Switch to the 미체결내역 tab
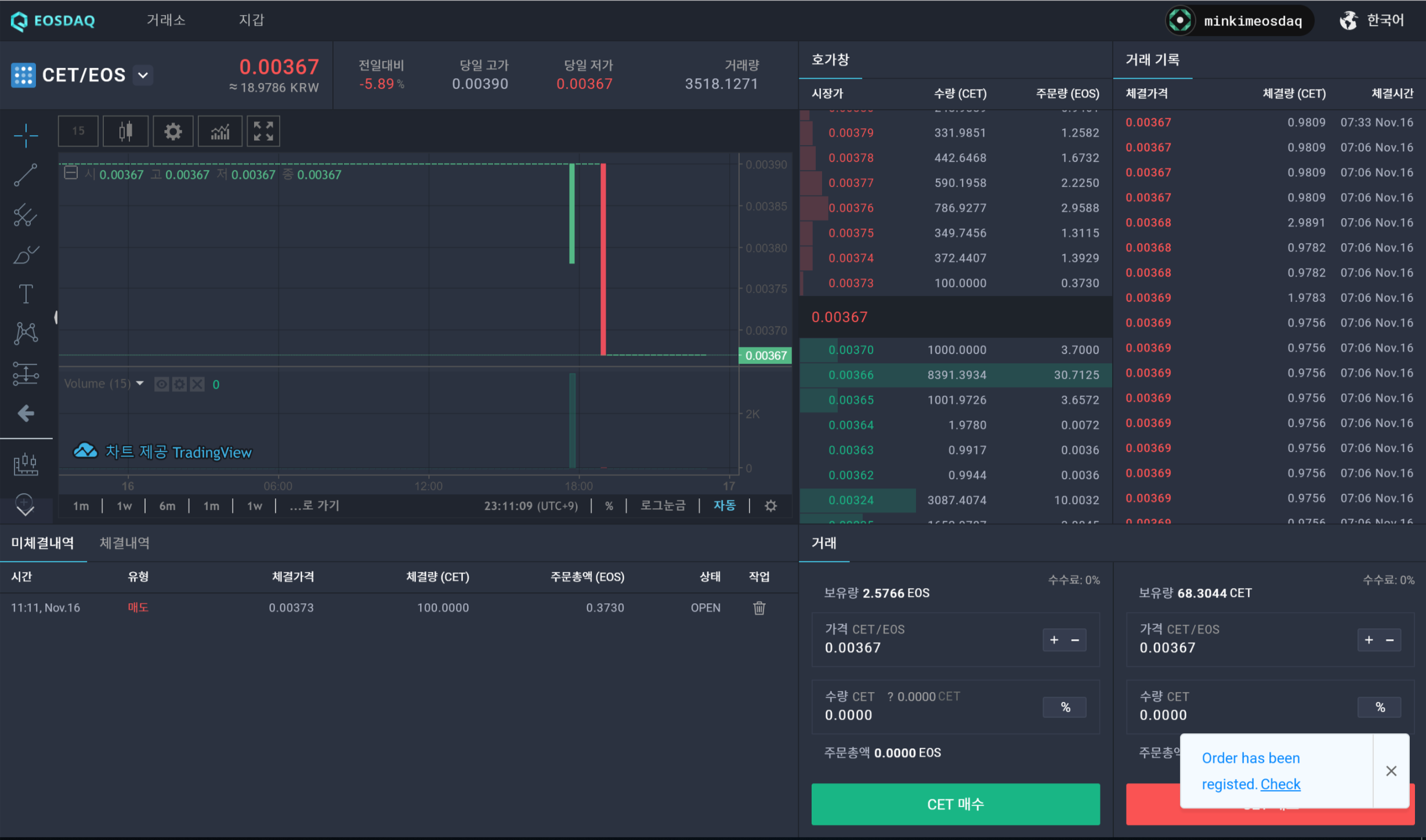This screenshot has height=840, width=1426. [x=42, y=543]
